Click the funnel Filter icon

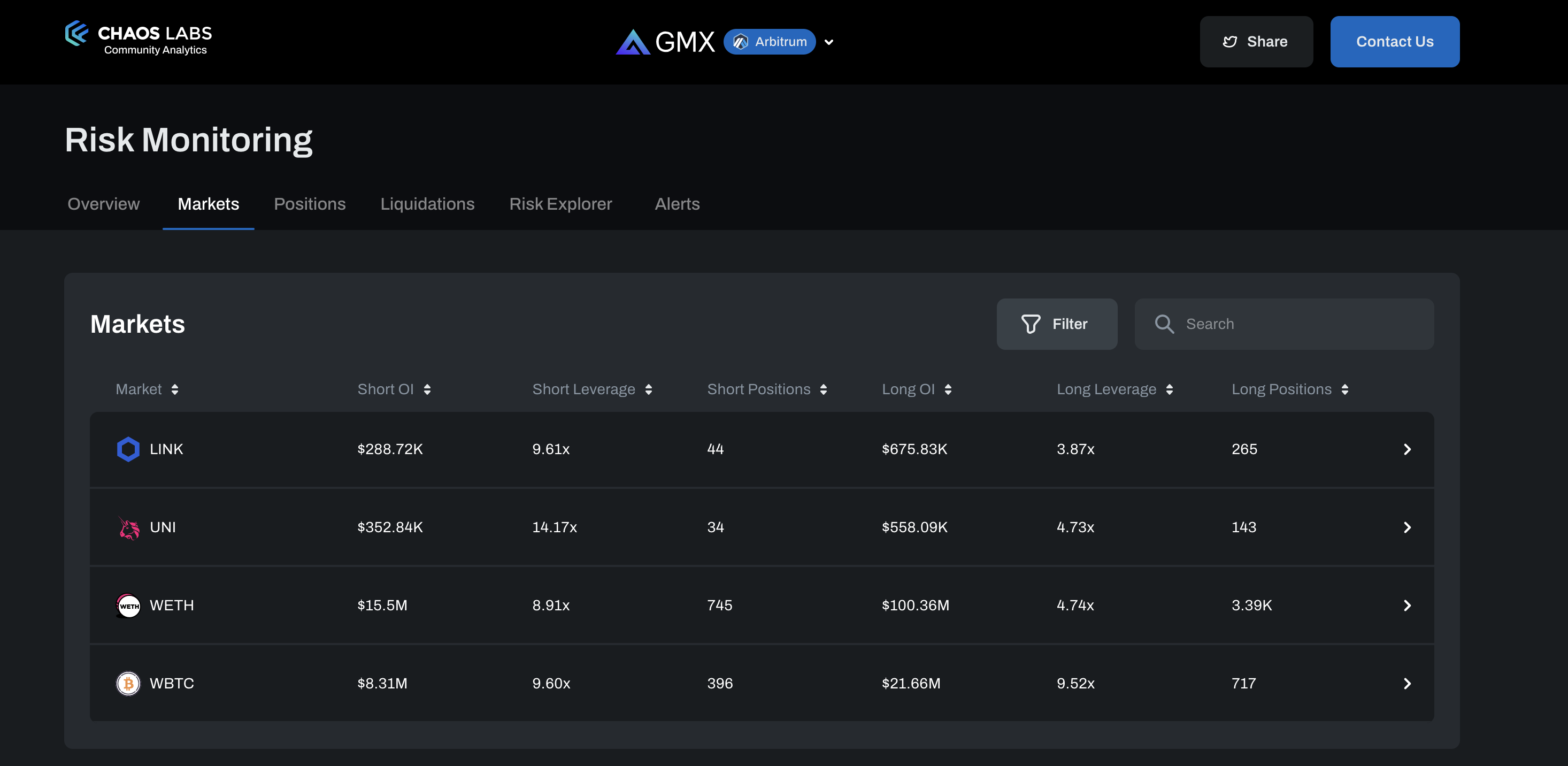(1030, 324)
